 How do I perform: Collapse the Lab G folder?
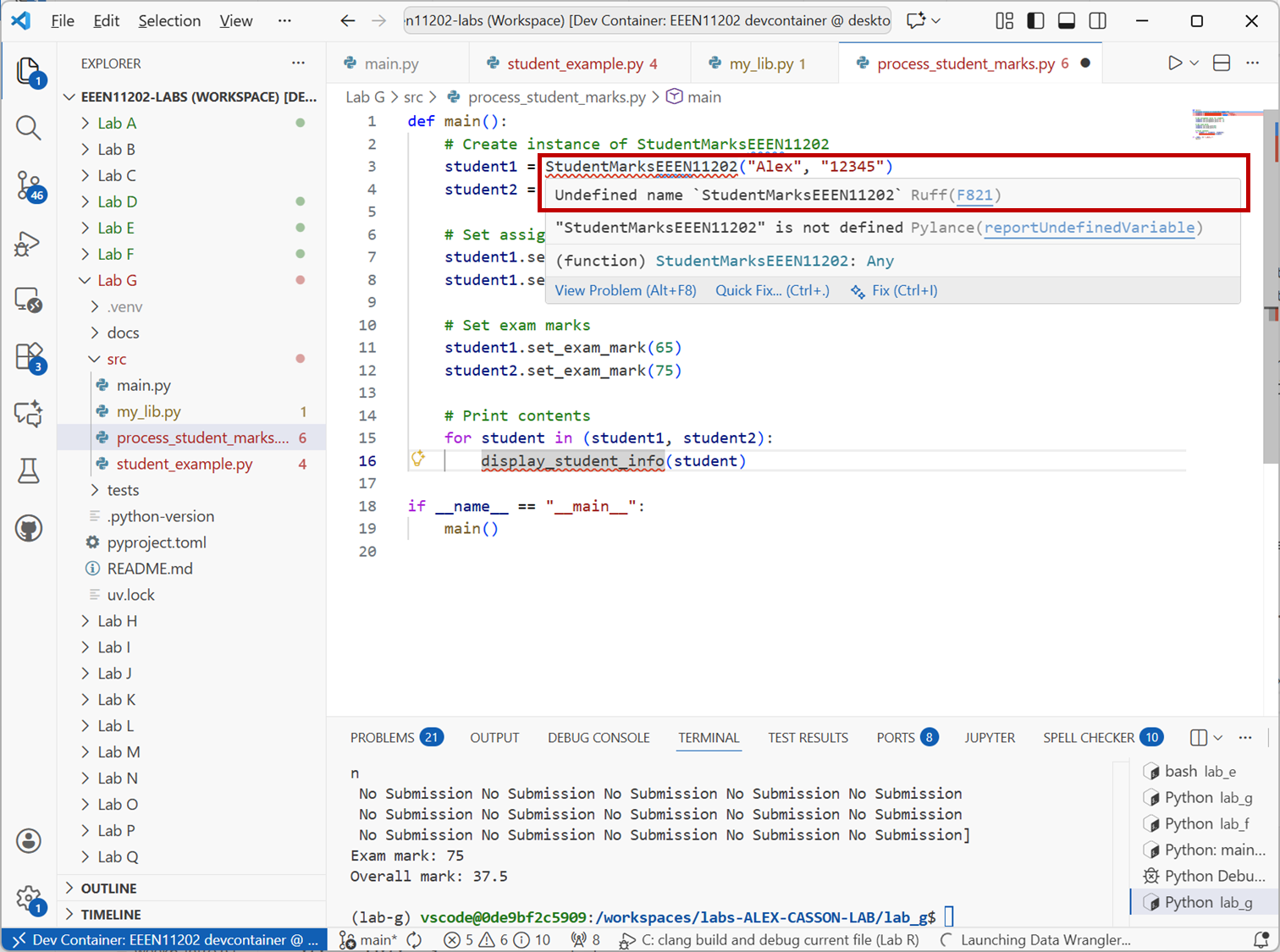point(117,280)
